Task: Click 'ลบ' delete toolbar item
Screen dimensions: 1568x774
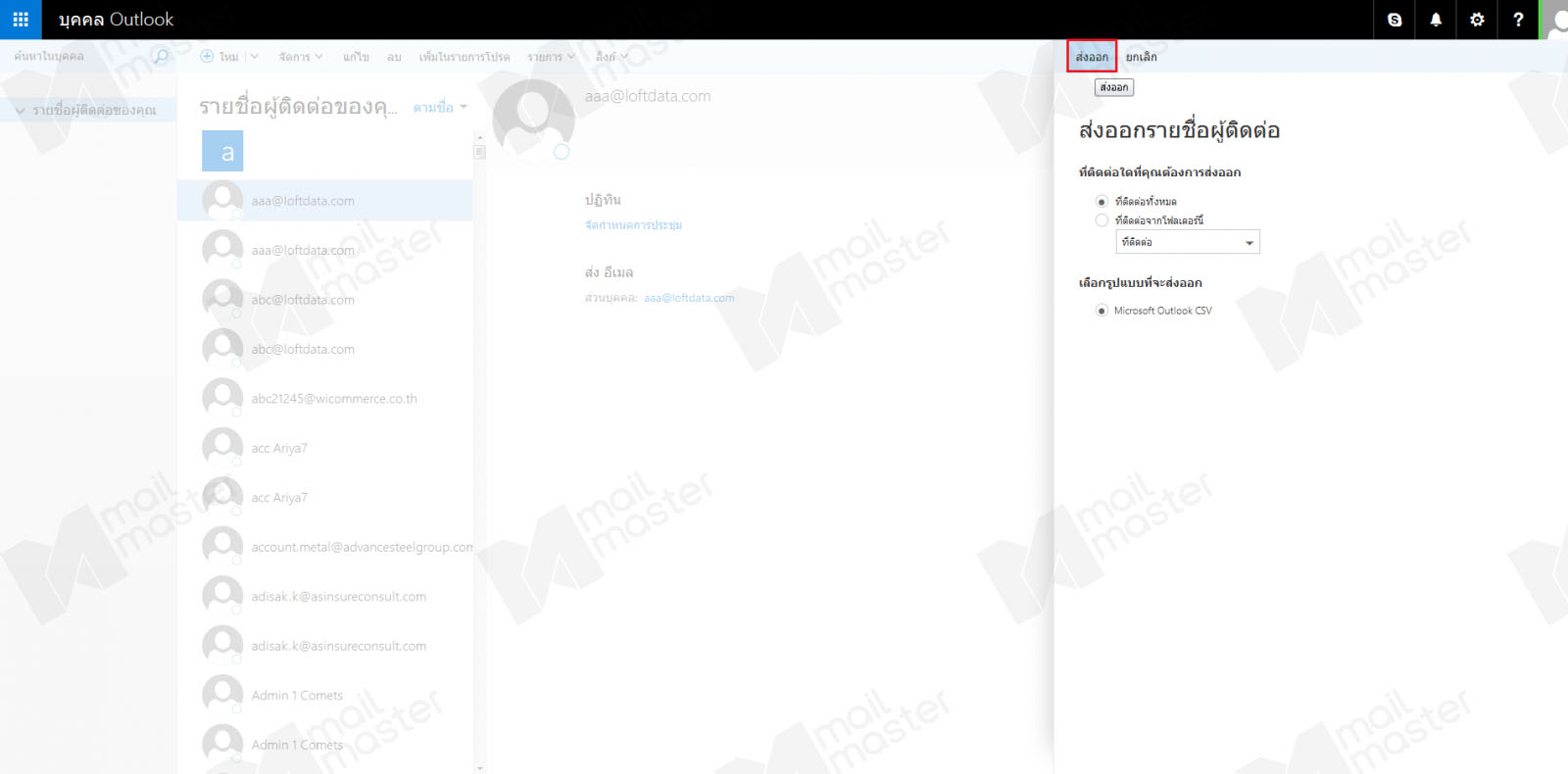Action: [x=394, y=57]
